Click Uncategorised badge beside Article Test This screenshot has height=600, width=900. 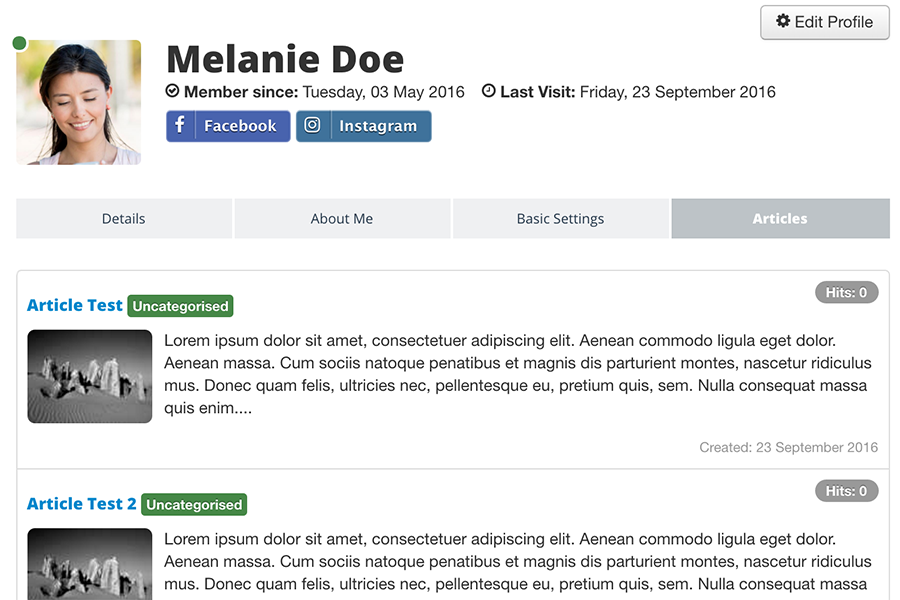tap(180, 306)
